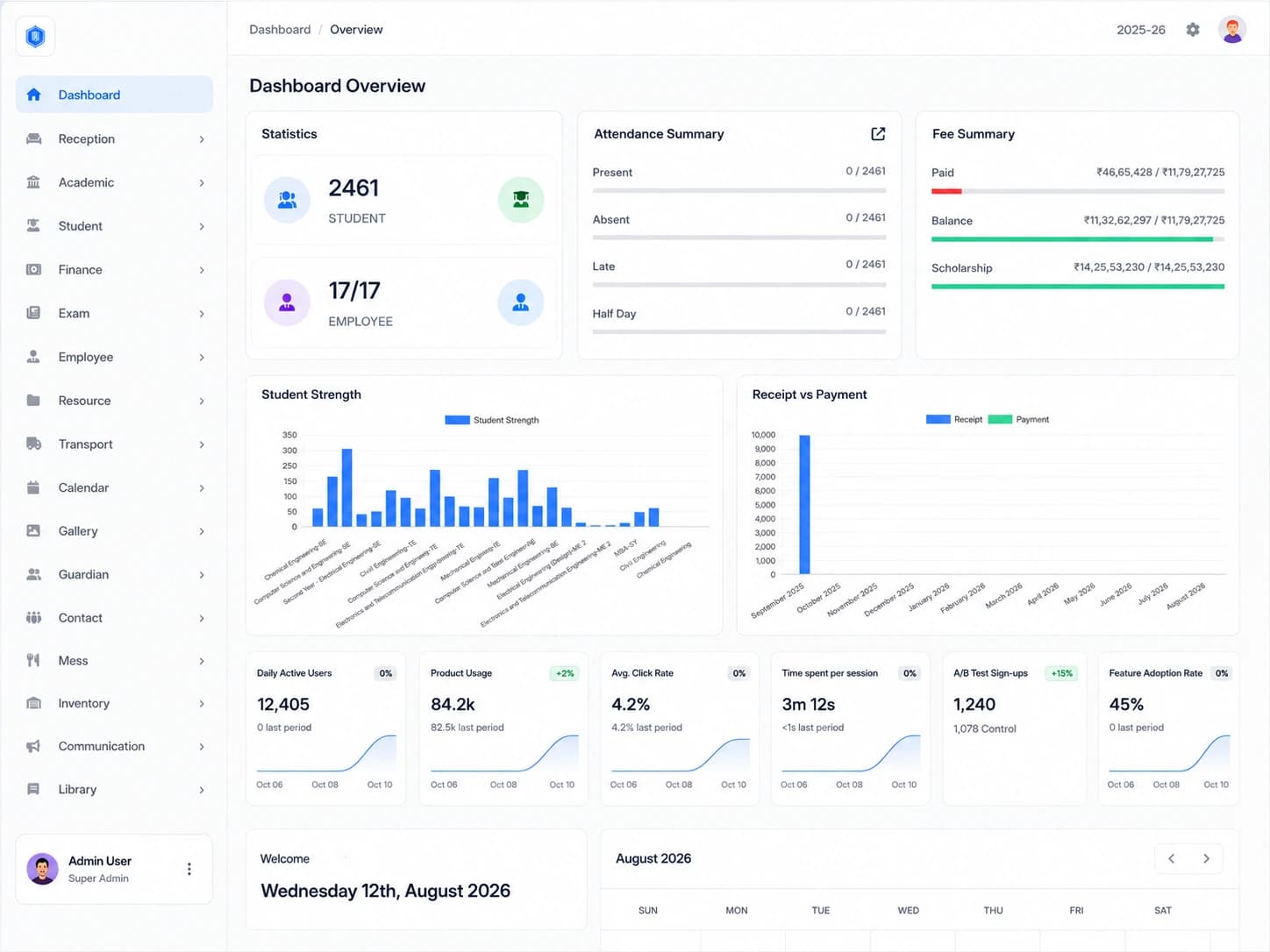Select the 2025-26 session year
The image size is (1270, 952).
pyautogui.click(x=1141, y=30)
